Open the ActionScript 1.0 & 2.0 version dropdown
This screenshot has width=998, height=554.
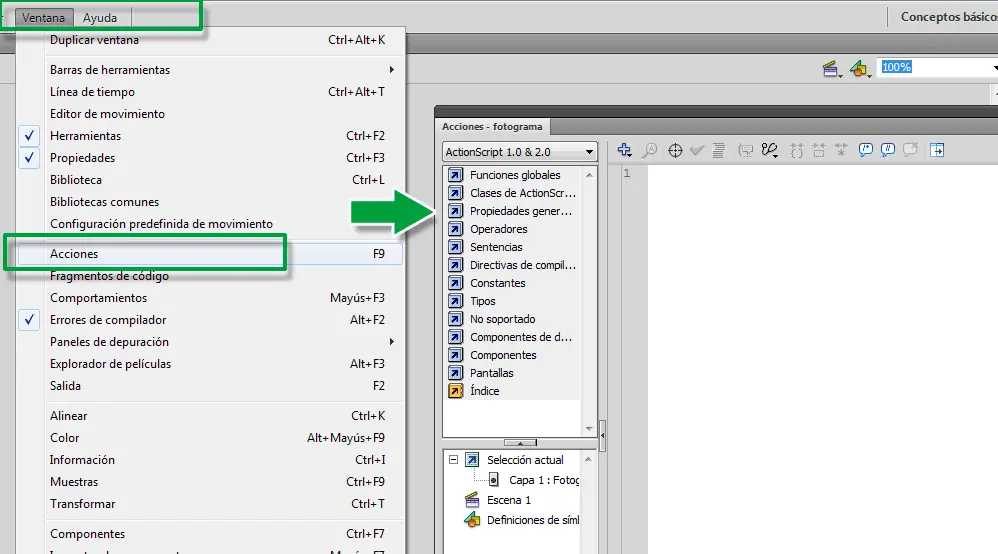(519, 152)
